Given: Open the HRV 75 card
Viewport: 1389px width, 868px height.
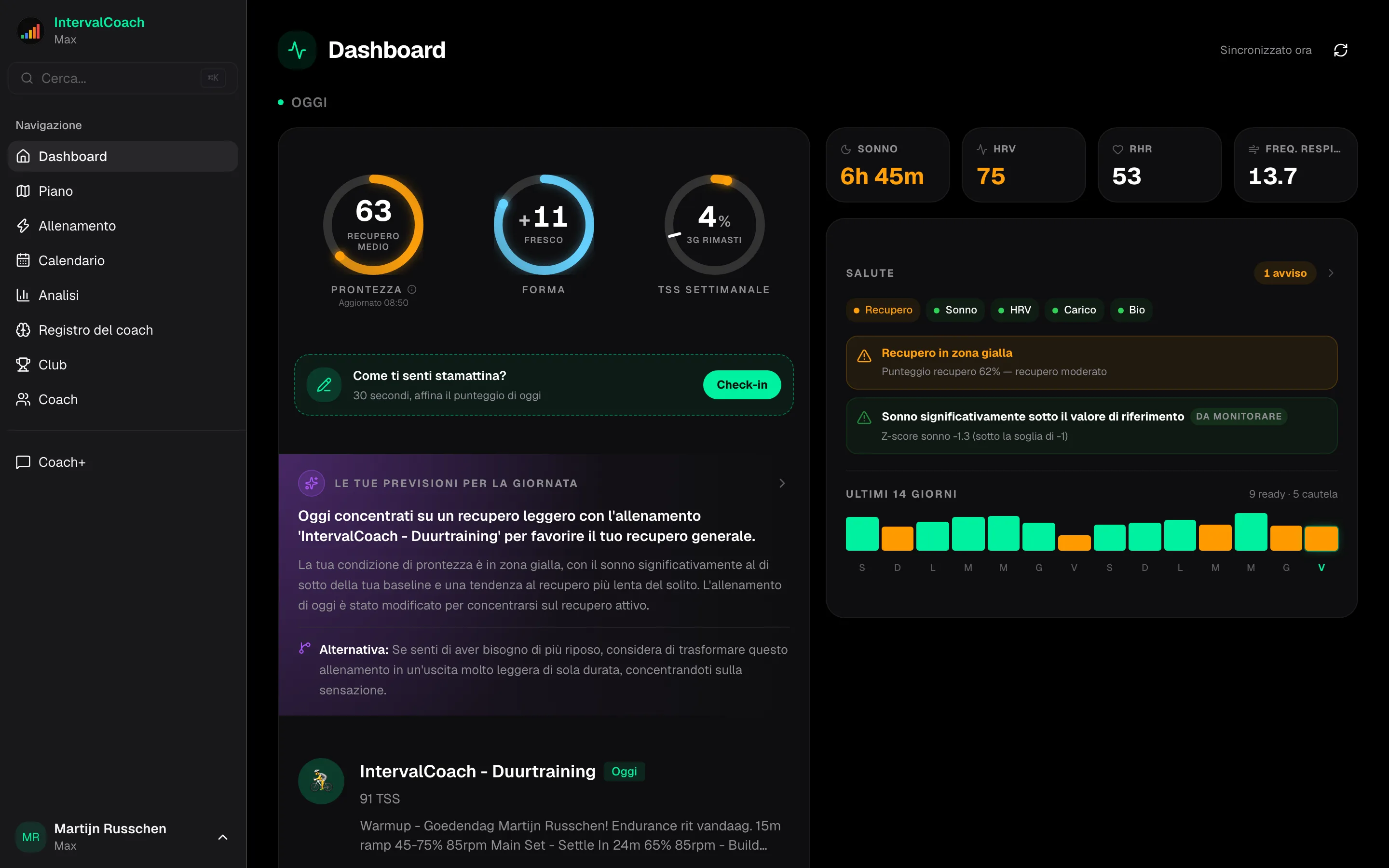Looking at the screenshot, I should [1023, 165].
